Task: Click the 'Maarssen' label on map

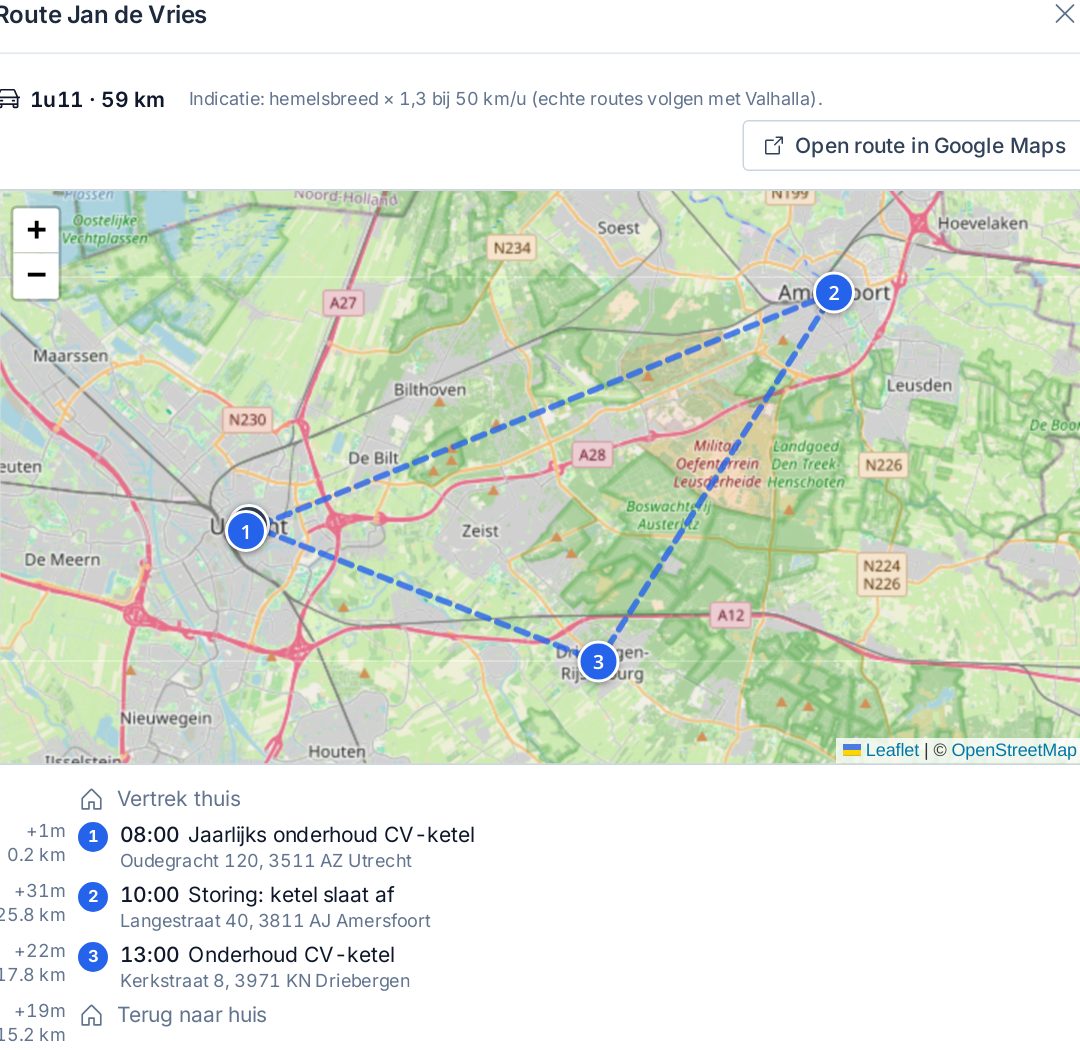Action: click(x=71, y=356)
